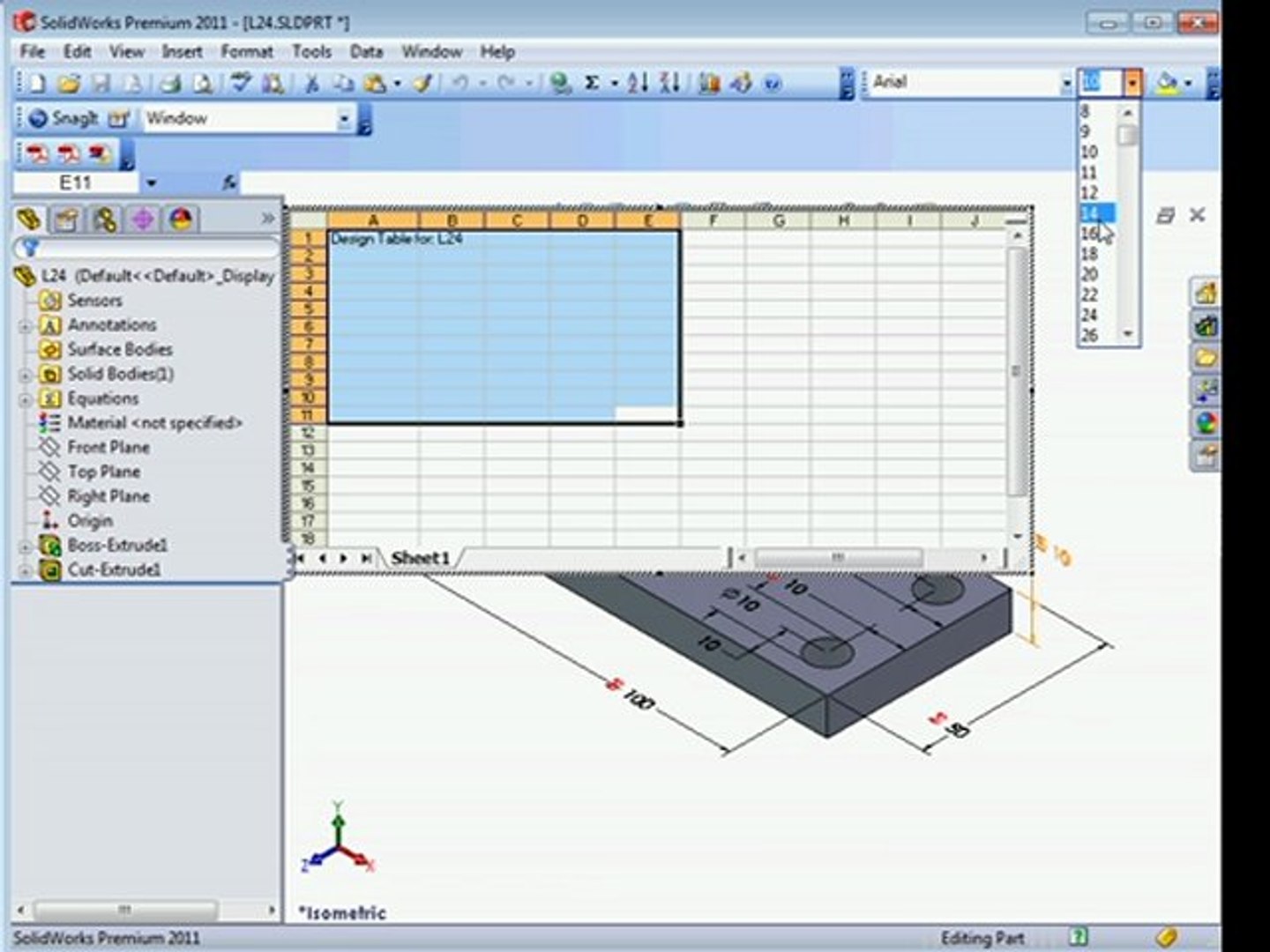Click the Print Preview icon
This screenshot has height=952, width=1270.
coord(203,84)
